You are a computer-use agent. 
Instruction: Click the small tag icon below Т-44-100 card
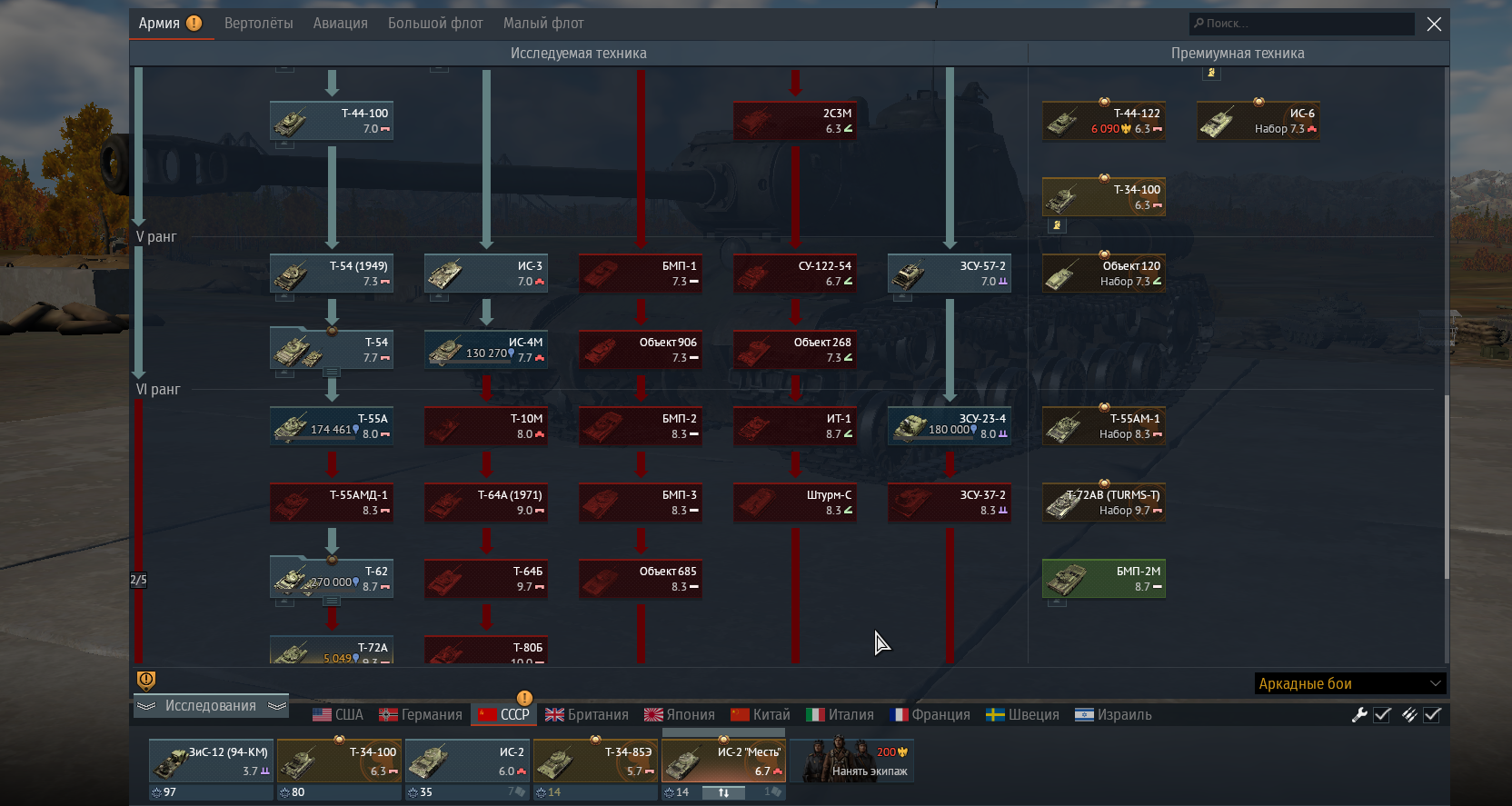284,144
